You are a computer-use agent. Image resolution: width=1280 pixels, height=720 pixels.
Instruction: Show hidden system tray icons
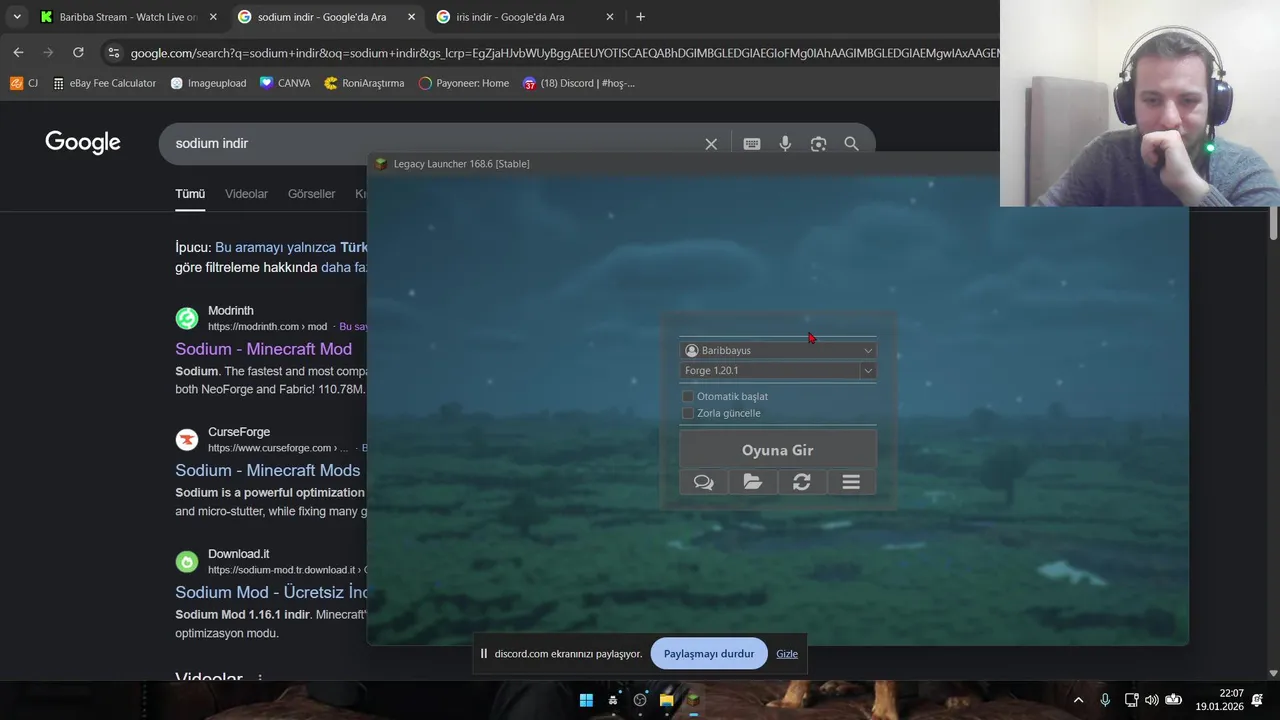click(x=1078, y=700)
